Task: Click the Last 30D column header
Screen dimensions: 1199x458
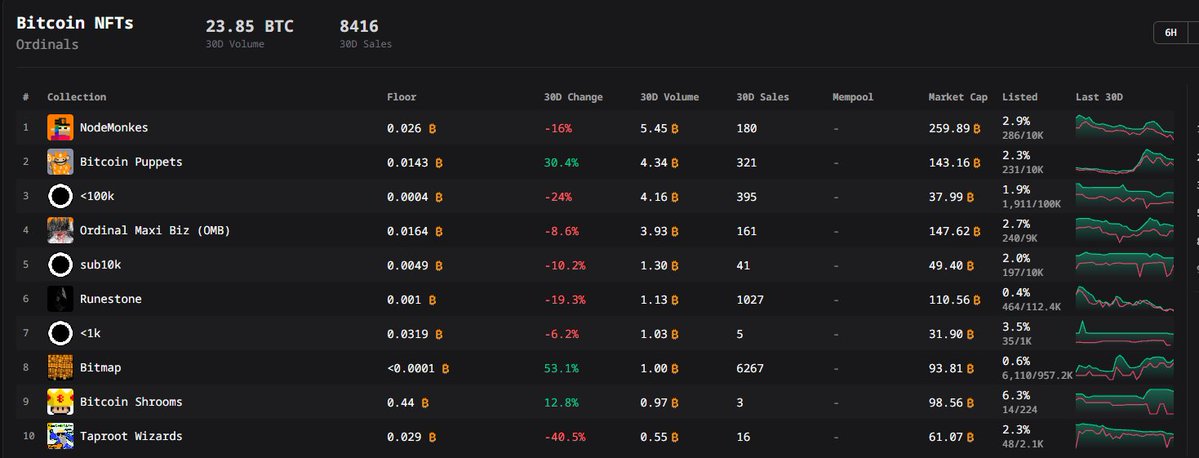Action: 1099,97
